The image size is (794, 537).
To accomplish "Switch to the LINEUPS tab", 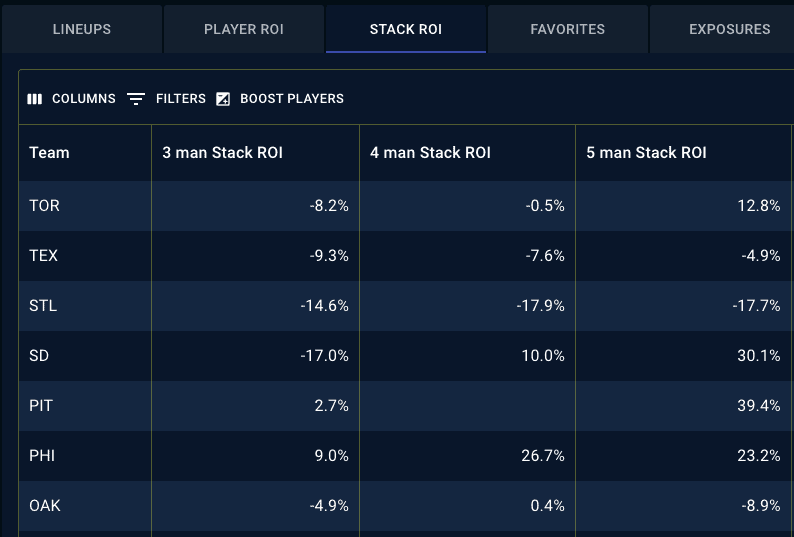I will point(82,29).
